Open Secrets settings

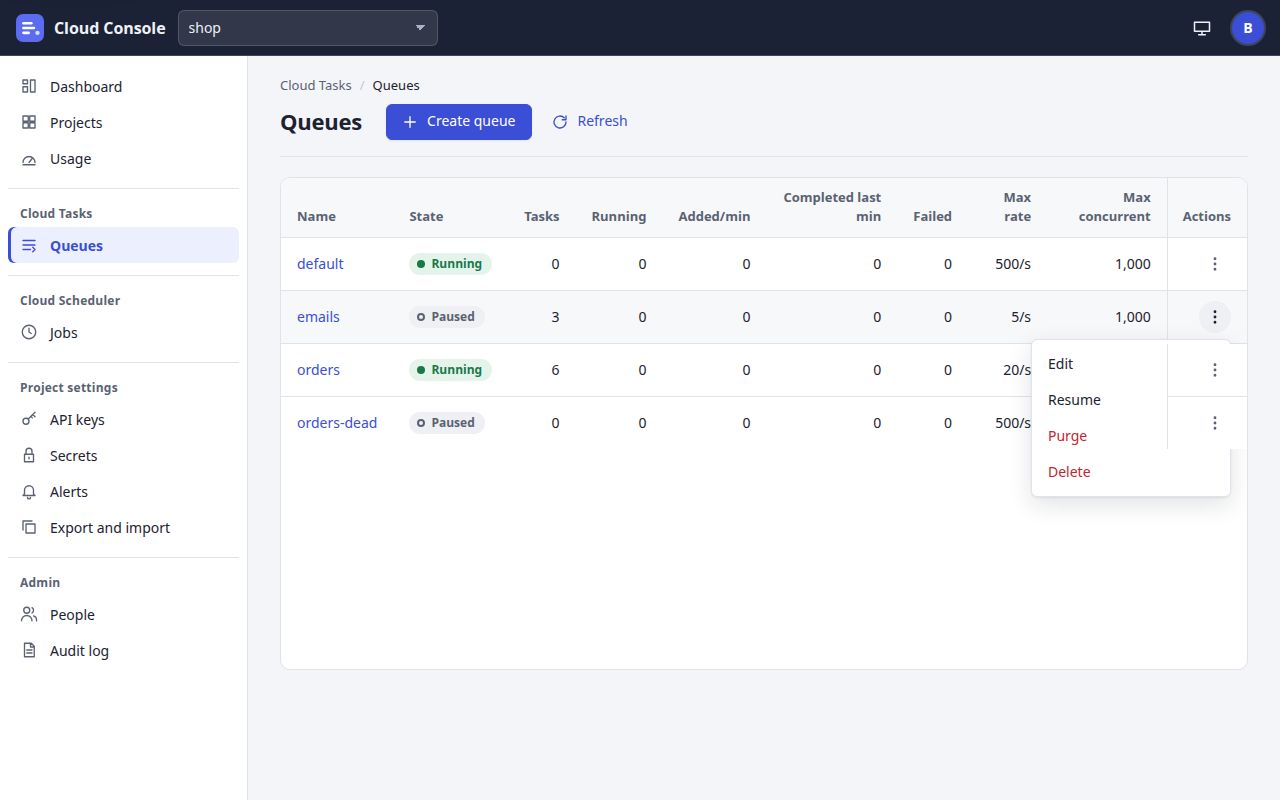point(123,456)
